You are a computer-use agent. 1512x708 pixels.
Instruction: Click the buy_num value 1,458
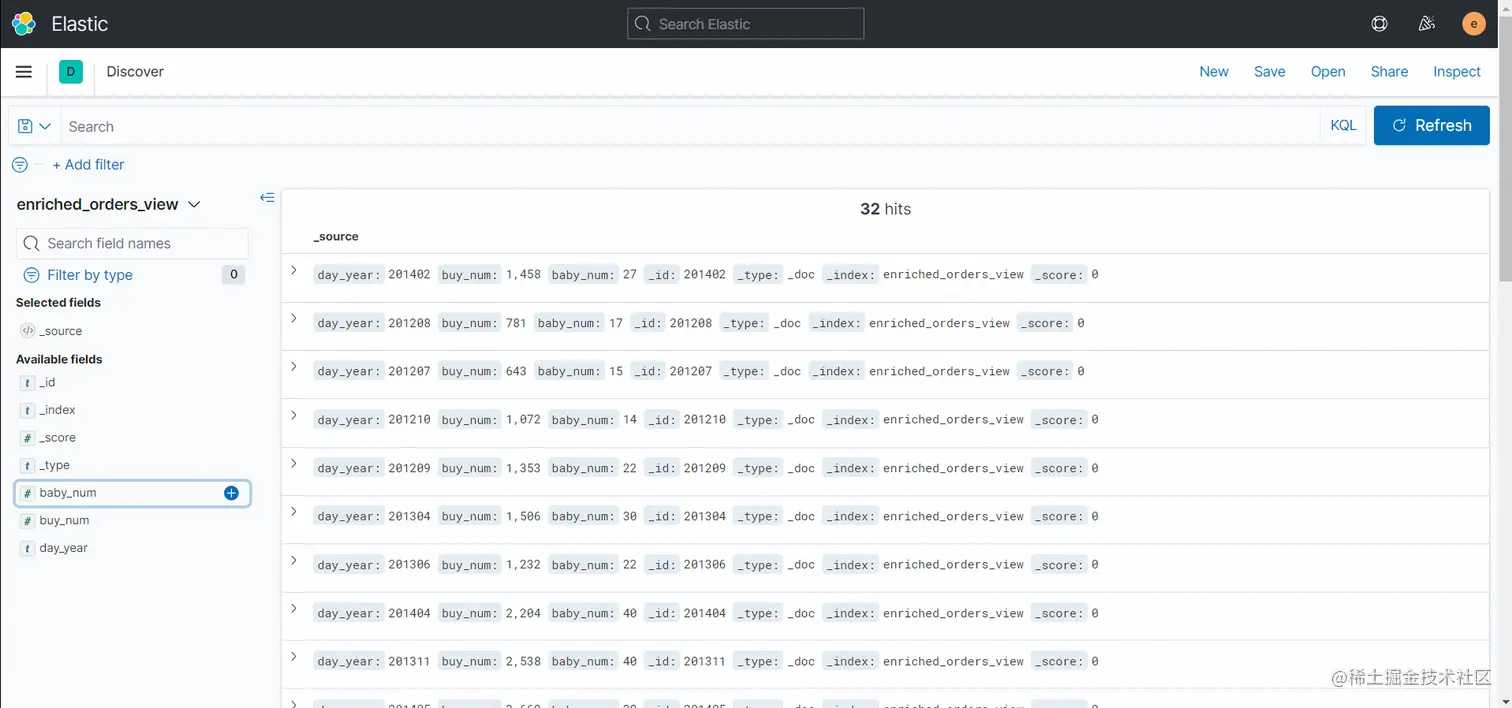[x=523, y=274]
